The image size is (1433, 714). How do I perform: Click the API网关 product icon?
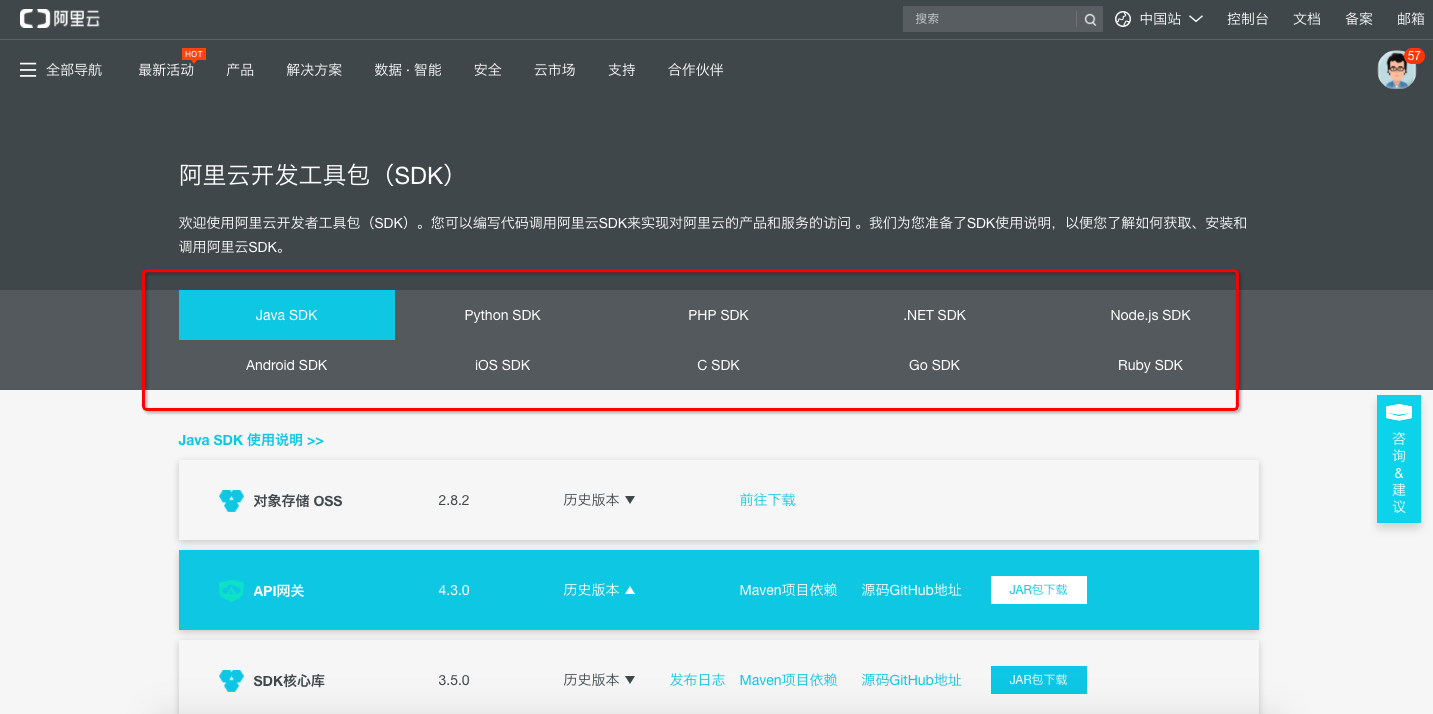[231, 590]
